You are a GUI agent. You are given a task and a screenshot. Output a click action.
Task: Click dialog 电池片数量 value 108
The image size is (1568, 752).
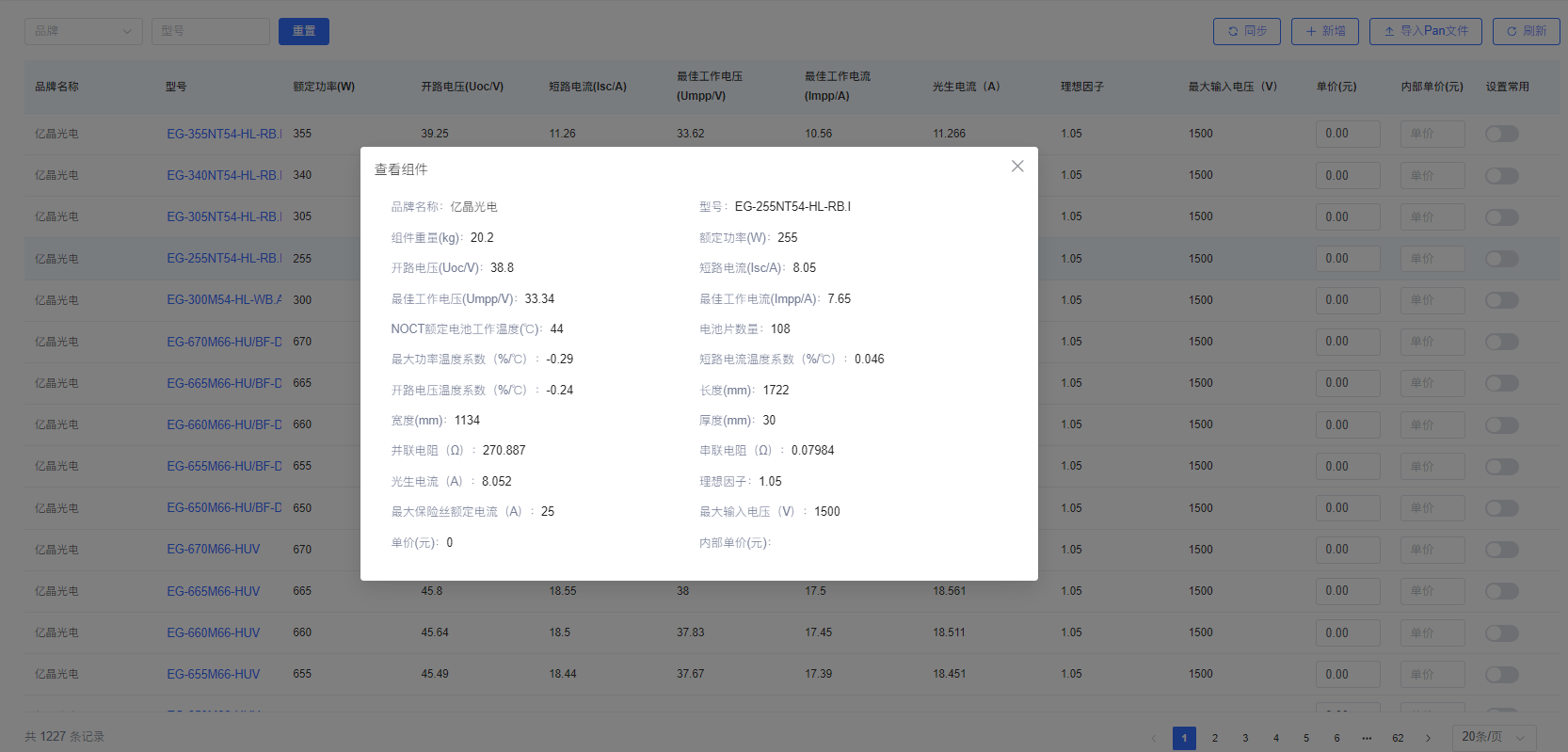[780, 328]
